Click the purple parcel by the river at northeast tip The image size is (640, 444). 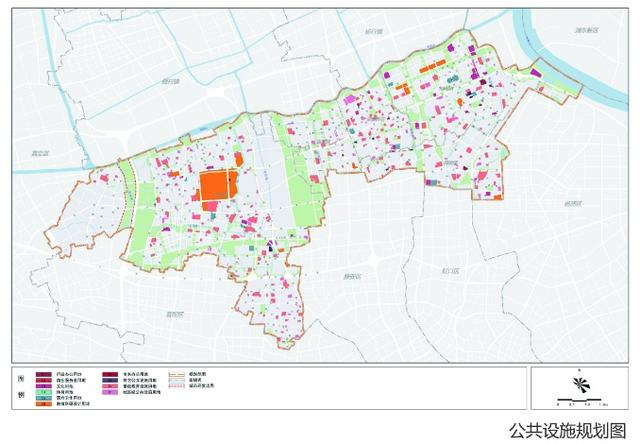click(x=536, y=73)
